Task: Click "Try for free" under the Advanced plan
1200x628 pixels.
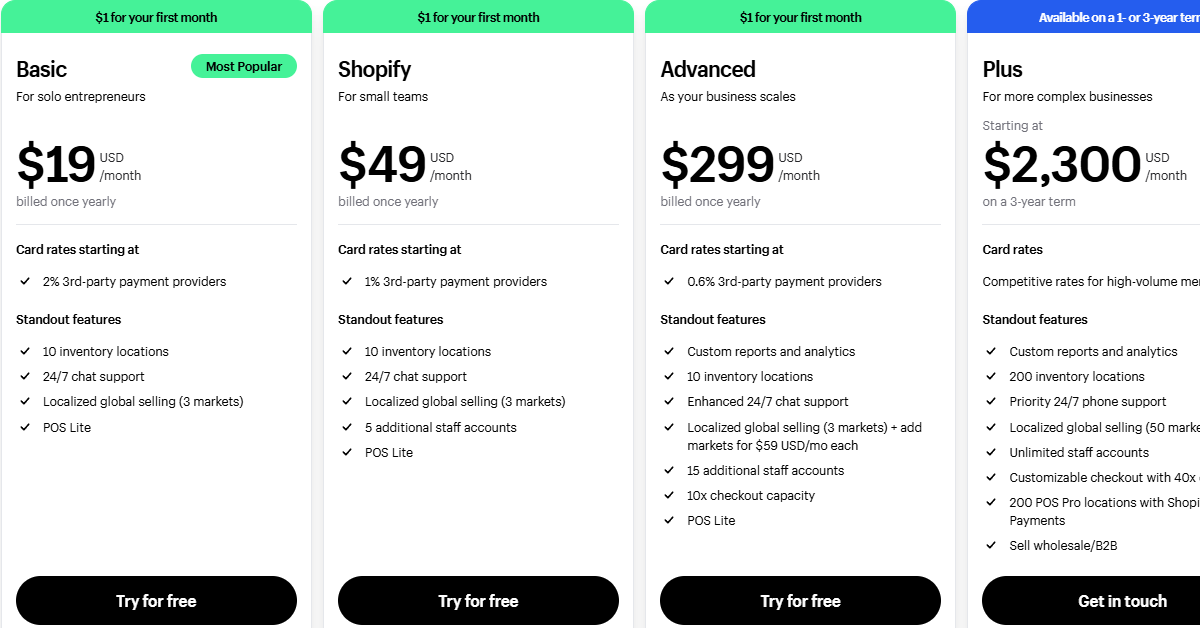Action: (x=800, y=600)
